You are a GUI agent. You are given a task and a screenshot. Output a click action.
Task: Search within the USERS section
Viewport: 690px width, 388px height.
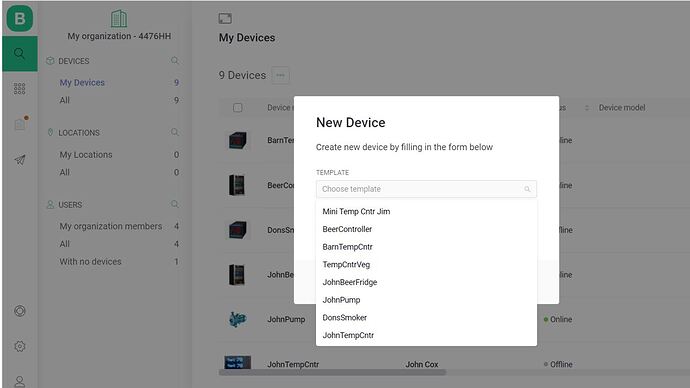point(175,204)
